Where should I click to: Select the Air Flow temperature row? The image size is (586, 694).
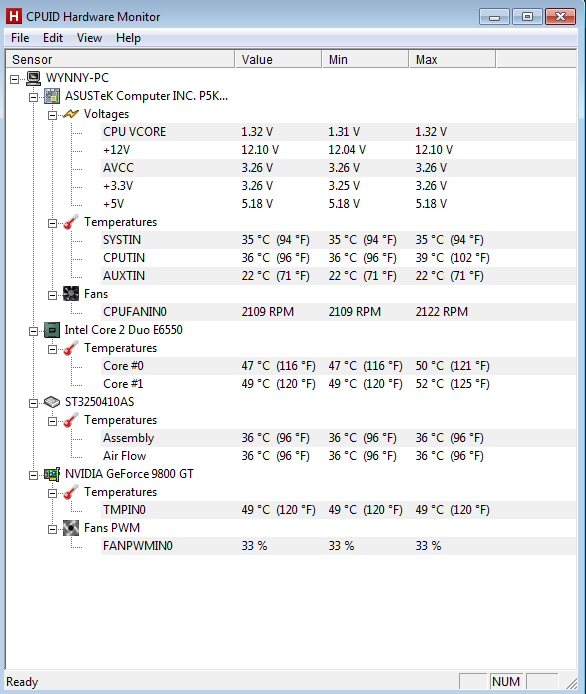[339, 456]
